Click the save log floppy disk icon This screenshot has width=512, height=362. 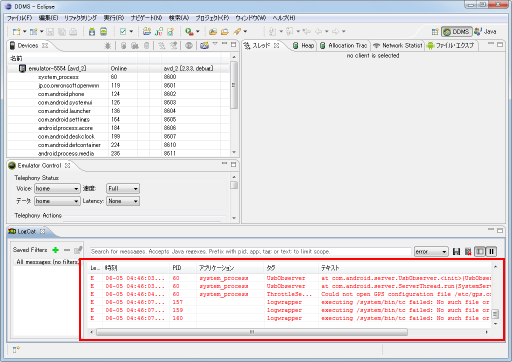click(x=456, y=251)
